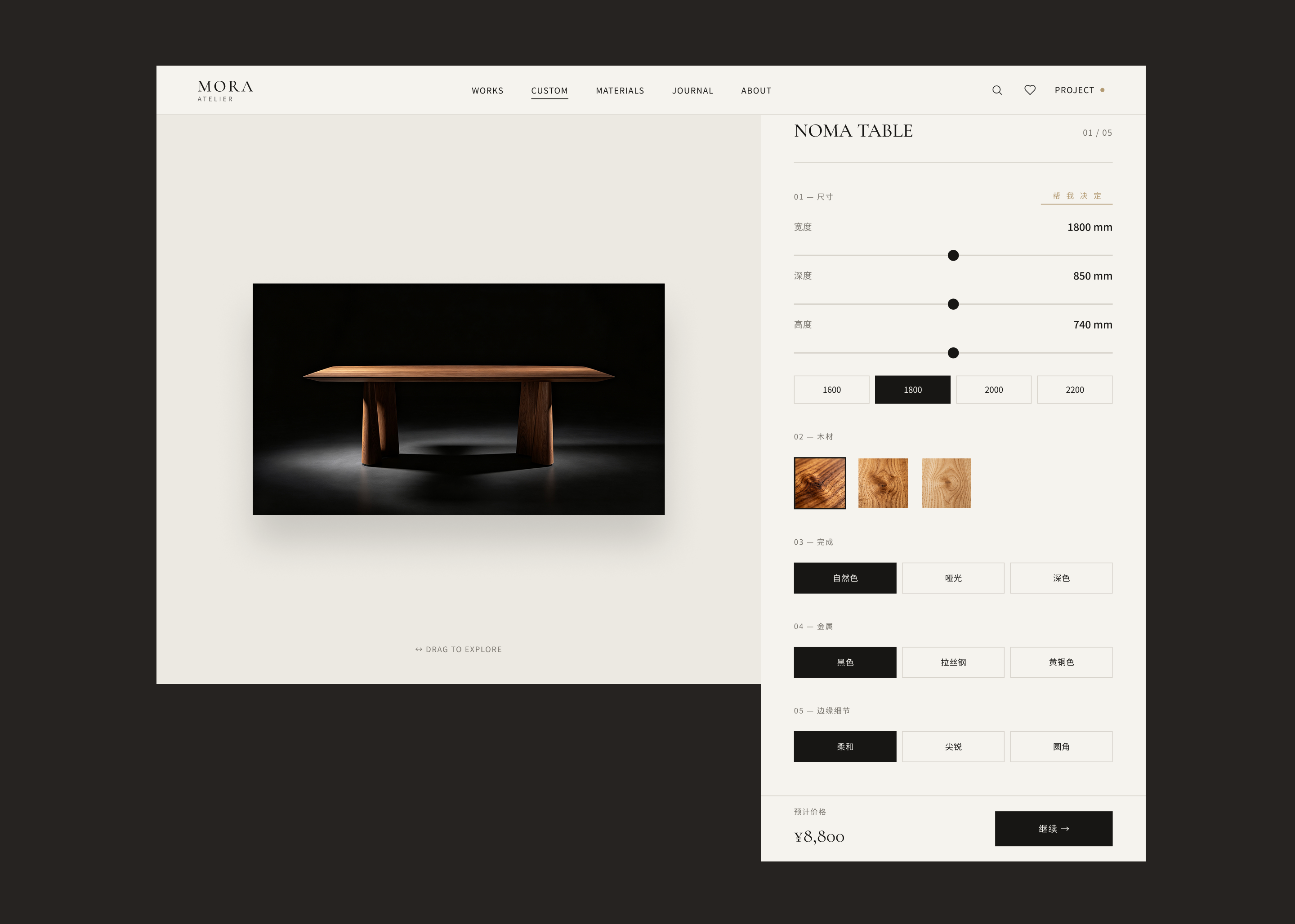Select the 柔和 edge detail
Viewport: 1295px width, 924px height.
tap(845, 746)
